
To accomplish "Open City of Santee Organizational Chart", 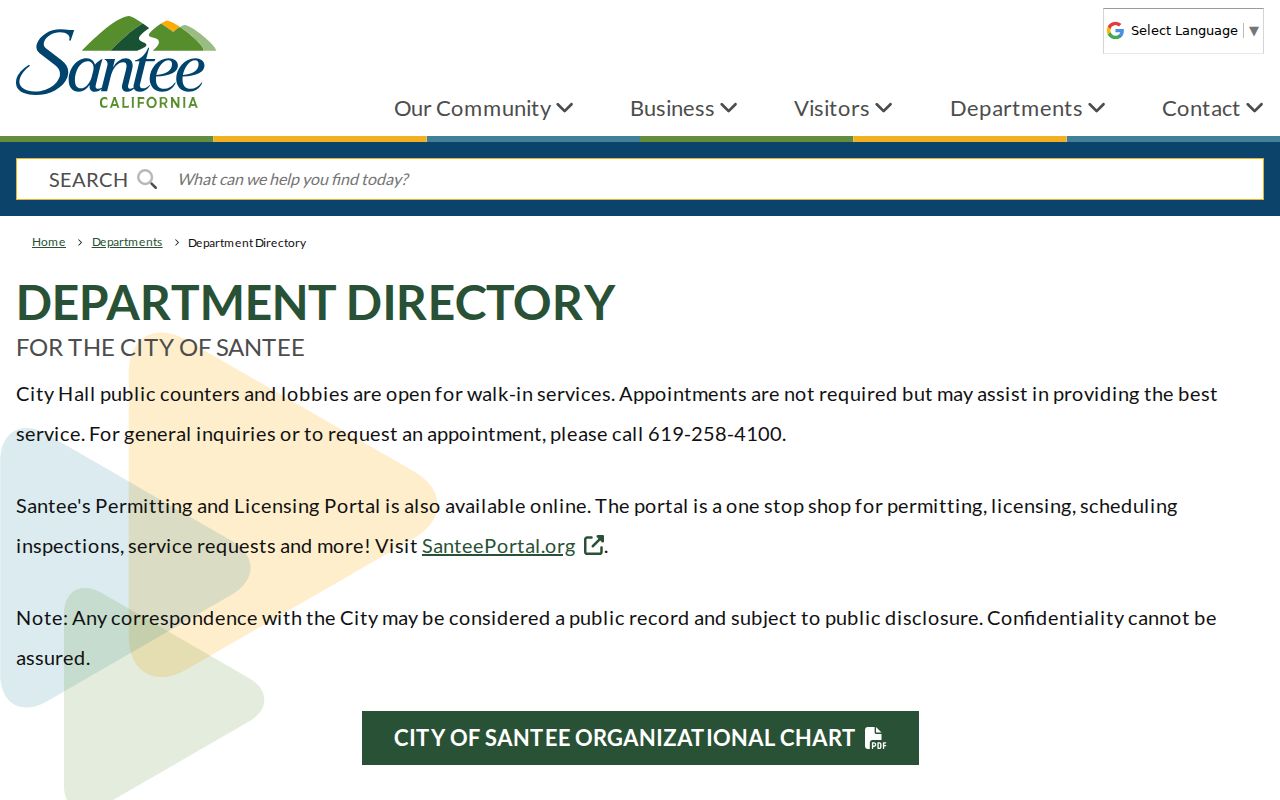I will pyautogui.click(x=640, y=738).
